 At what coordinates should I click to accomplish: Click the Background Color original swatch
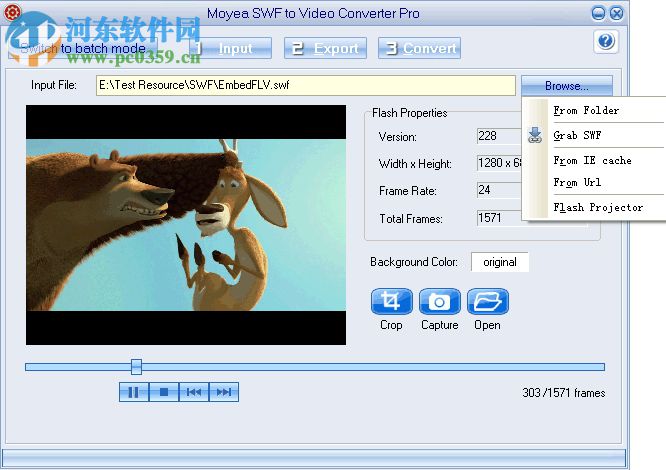click(x=500, y=262)
